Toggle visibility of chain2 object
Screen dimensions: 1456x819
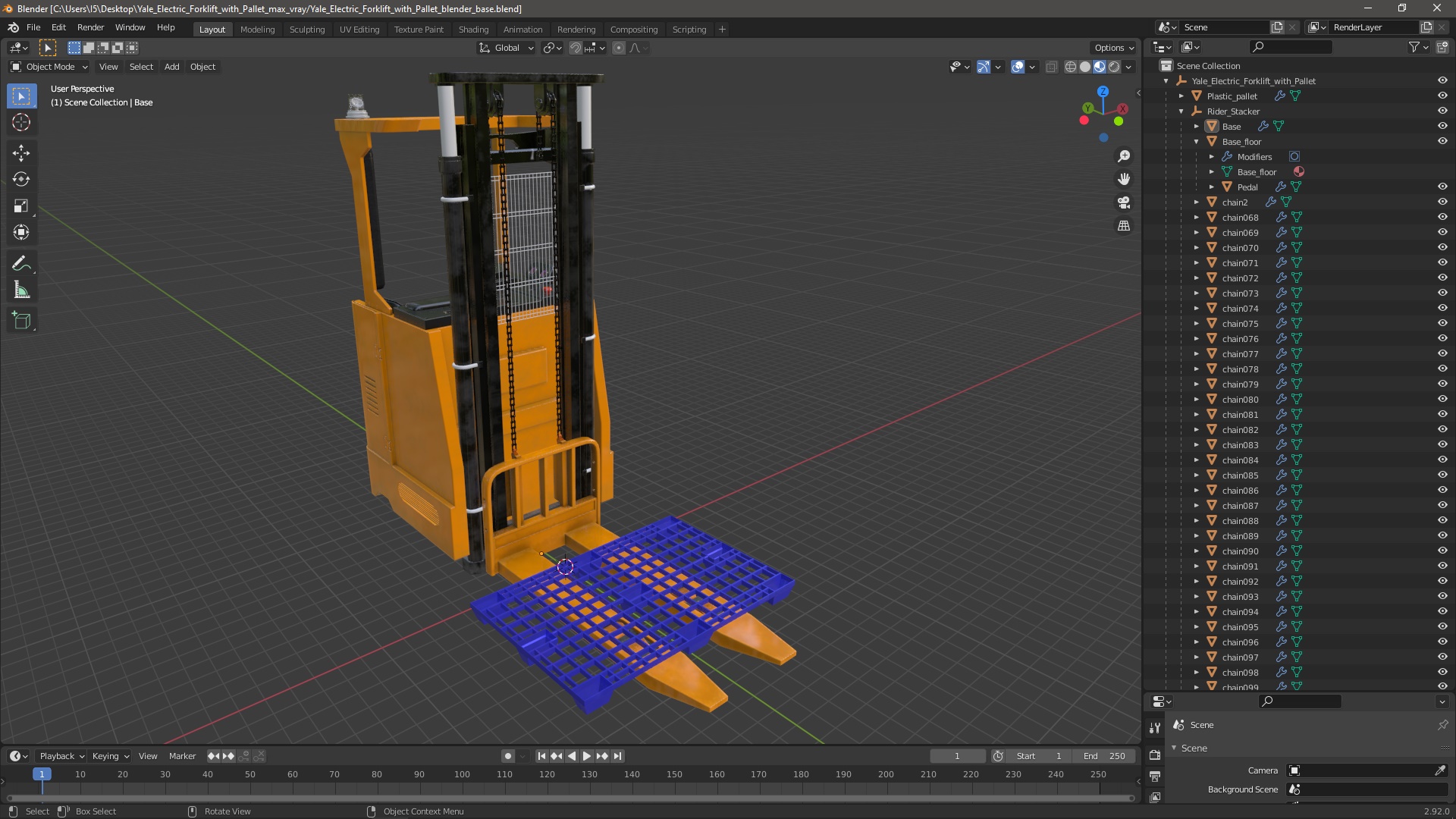pyautogui.click(x=1442, y=202)
